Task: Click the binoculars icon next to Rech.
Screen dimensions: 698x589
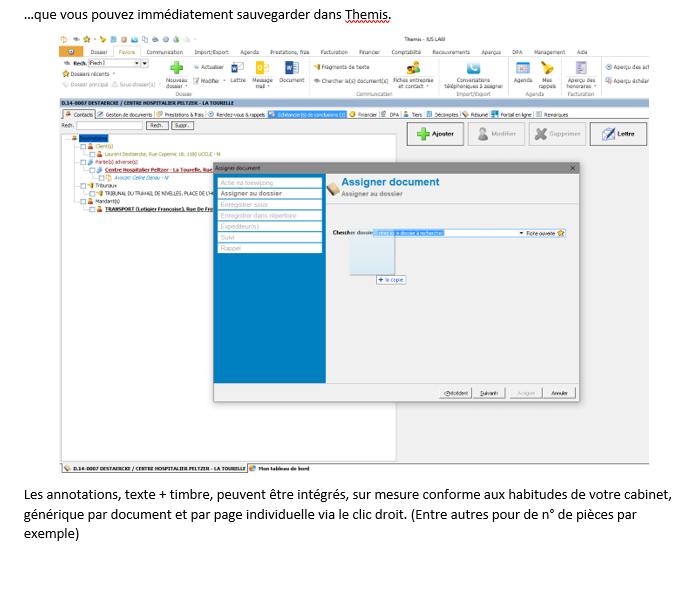Action: tap(67, 63)
